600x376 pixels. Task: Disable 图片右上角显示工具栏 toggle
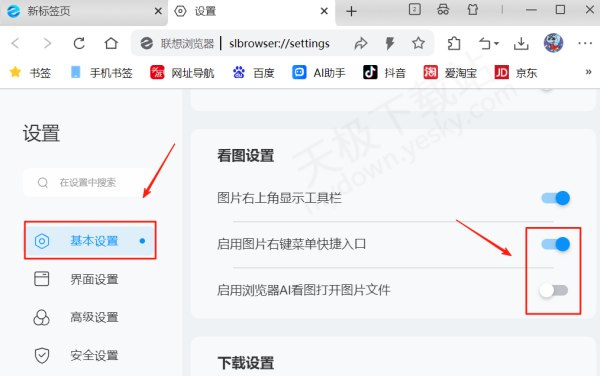556,198
